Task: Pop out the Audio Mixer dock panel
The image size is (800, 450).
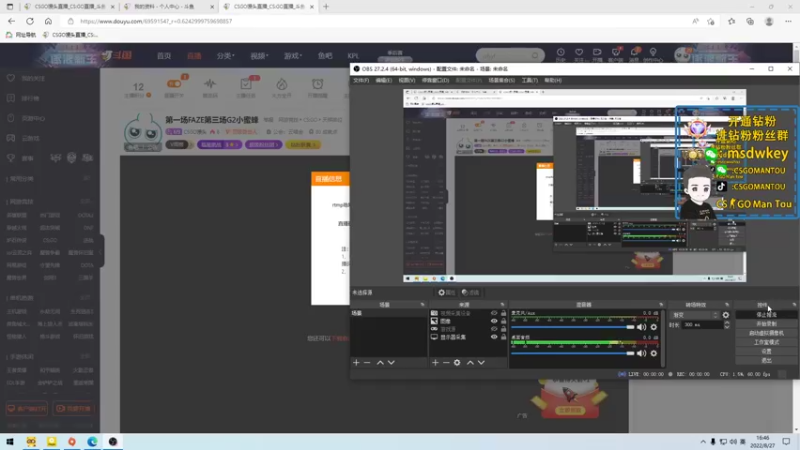Action: pos(661,305)
